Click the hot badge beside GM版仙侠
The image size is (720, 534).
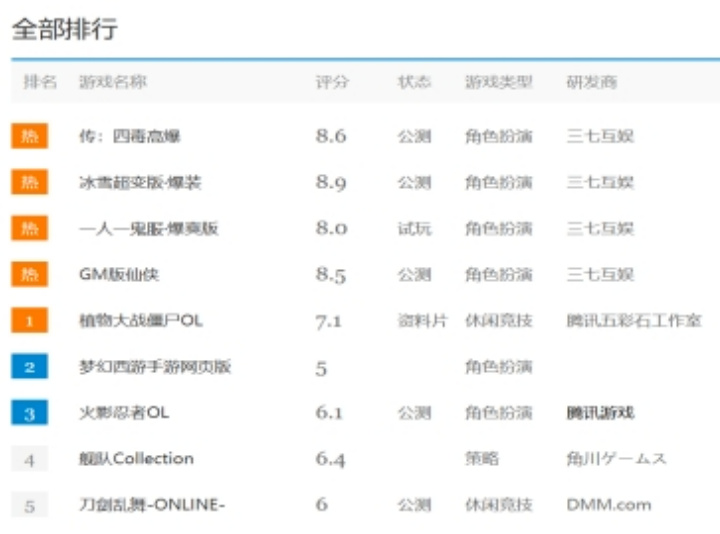pyautogui.click(x=29, y=274)
